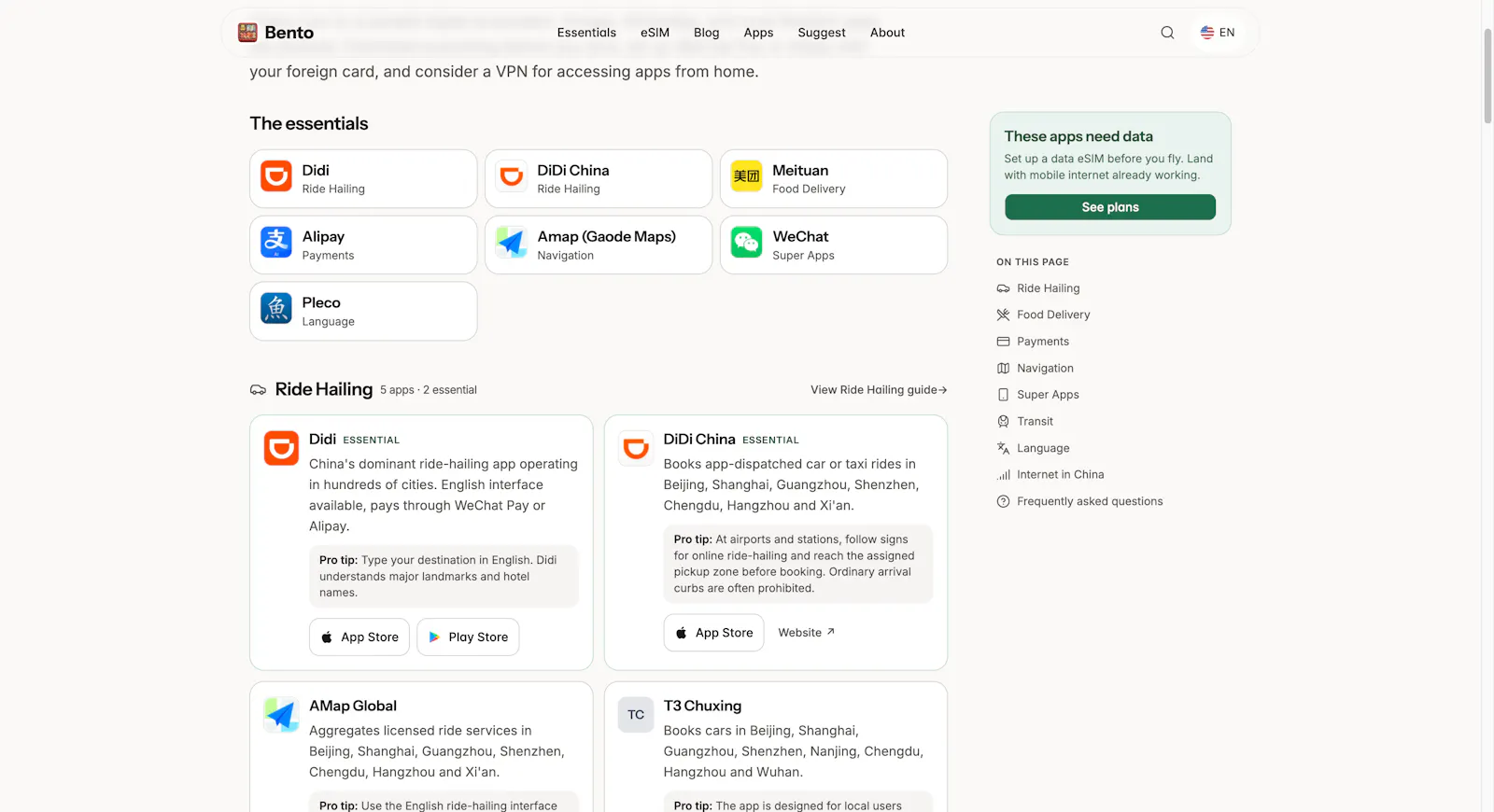
Task: Open View Ride Hailing guide link
Action: pyautogui.click(x=879, y=390)
